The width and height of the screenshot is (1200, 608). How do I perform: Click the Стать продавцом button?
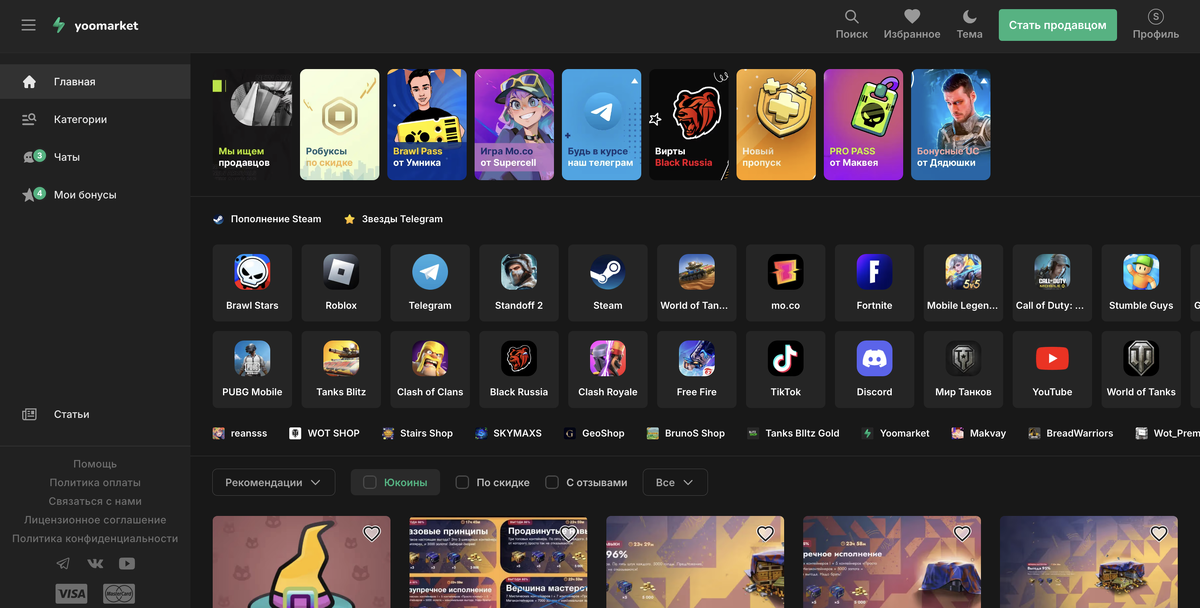1058,25
